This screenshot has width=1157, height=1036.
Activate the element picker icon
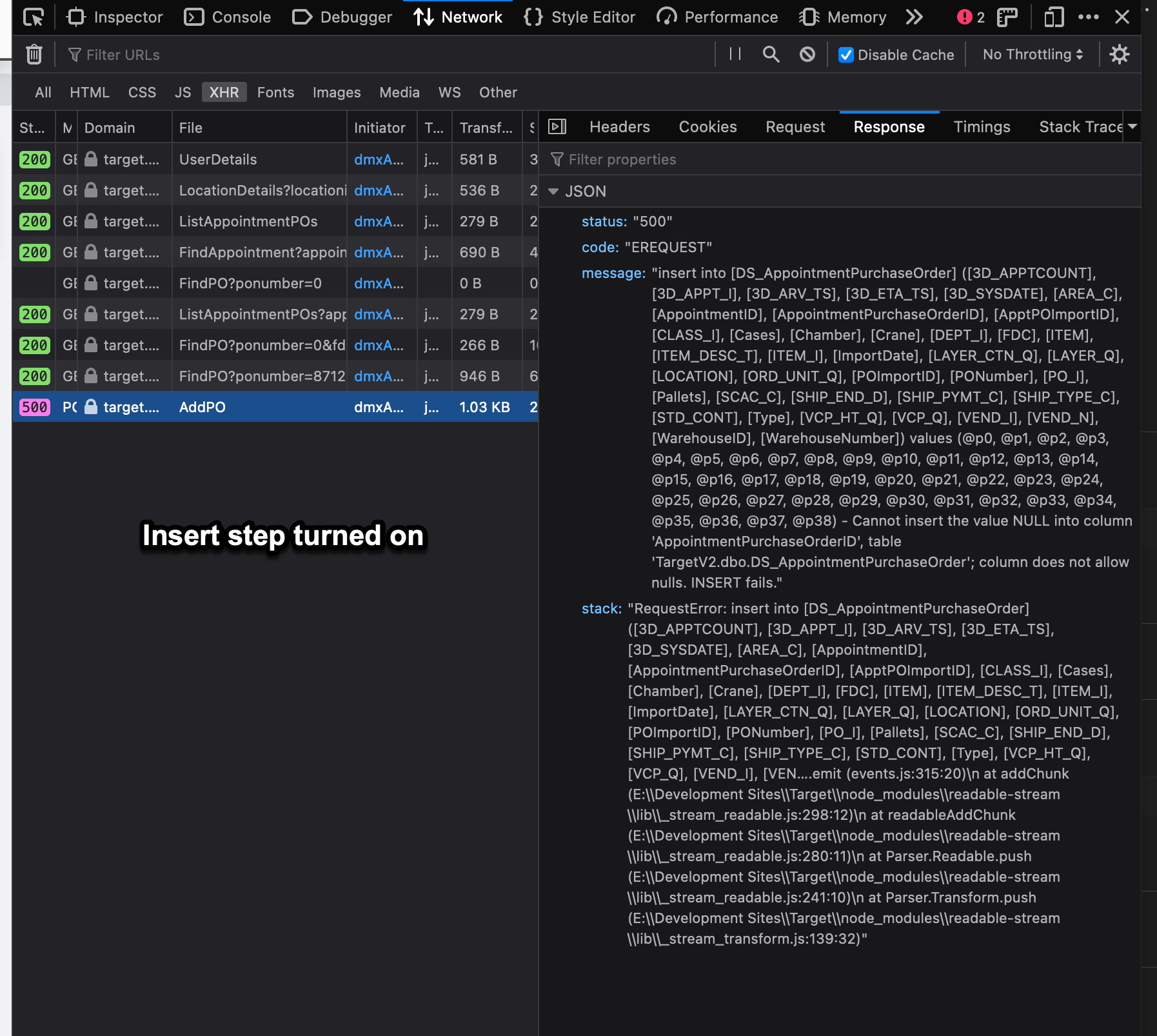(33, 17)
